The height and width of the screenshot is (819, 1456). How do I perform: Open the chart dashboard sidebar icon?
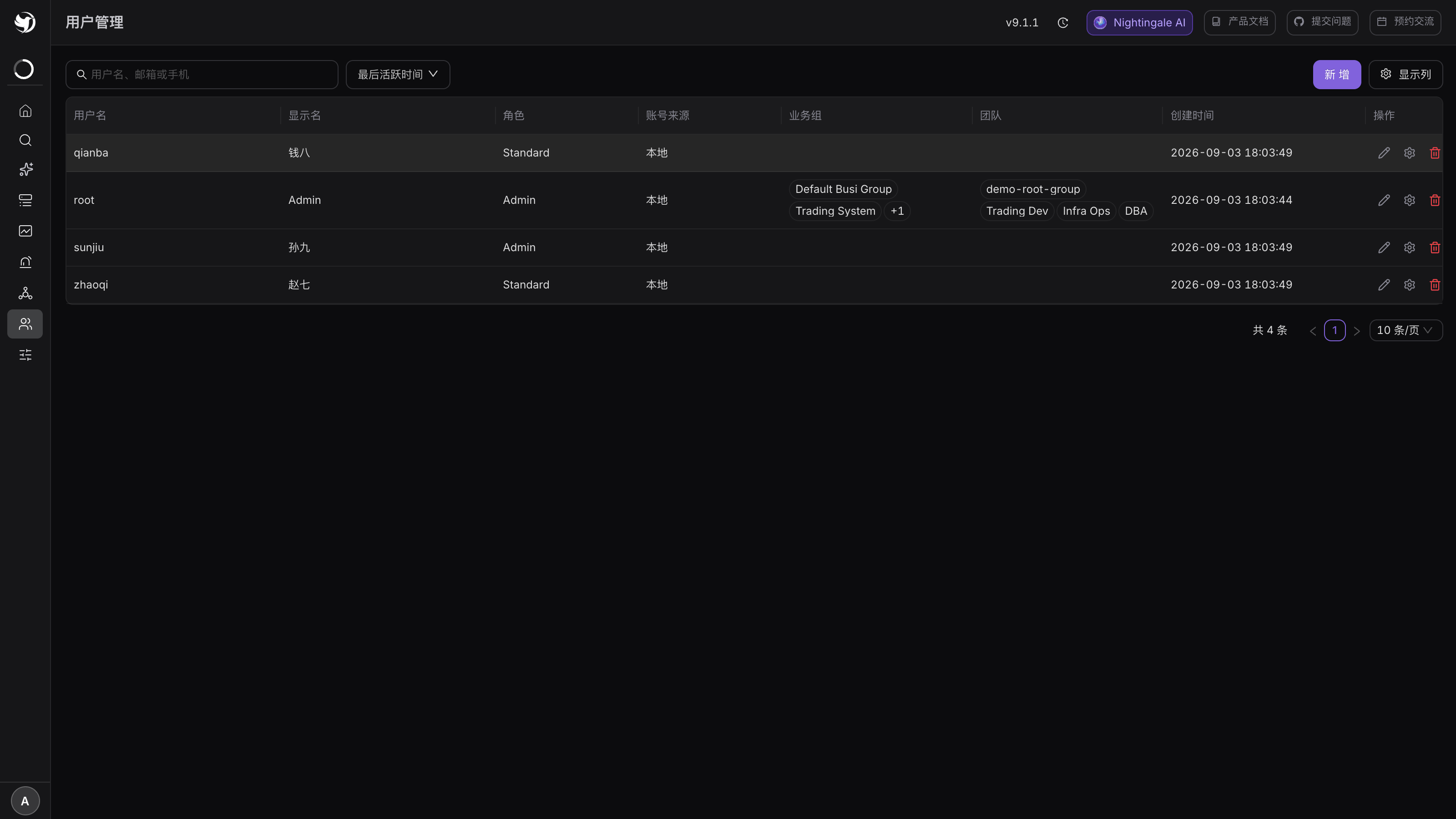tap(25, 231)
